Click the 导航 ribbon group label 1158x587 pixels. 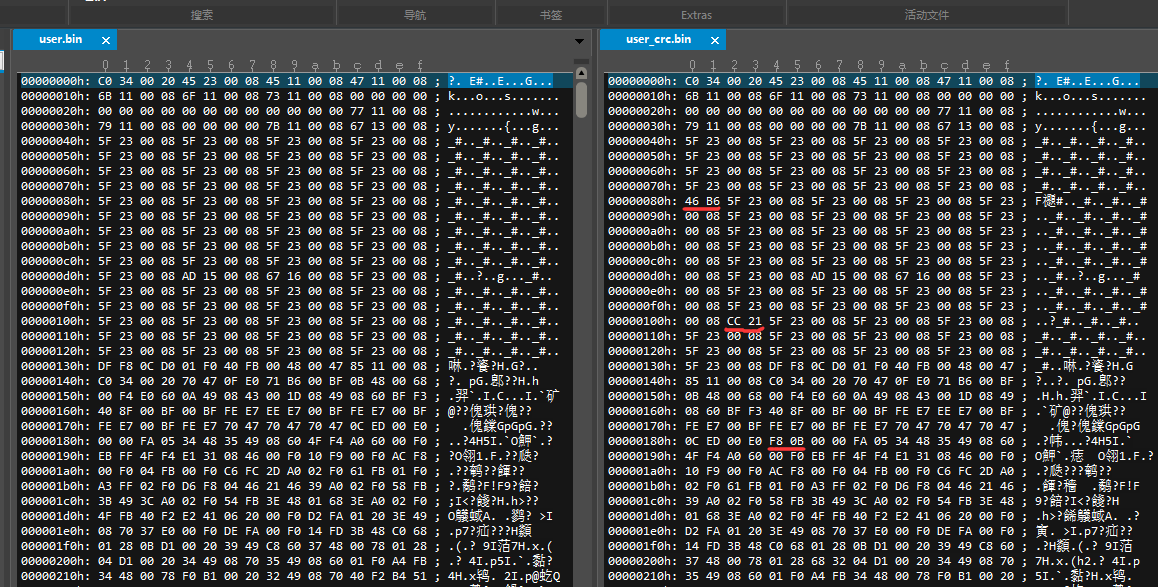point(415,15)
